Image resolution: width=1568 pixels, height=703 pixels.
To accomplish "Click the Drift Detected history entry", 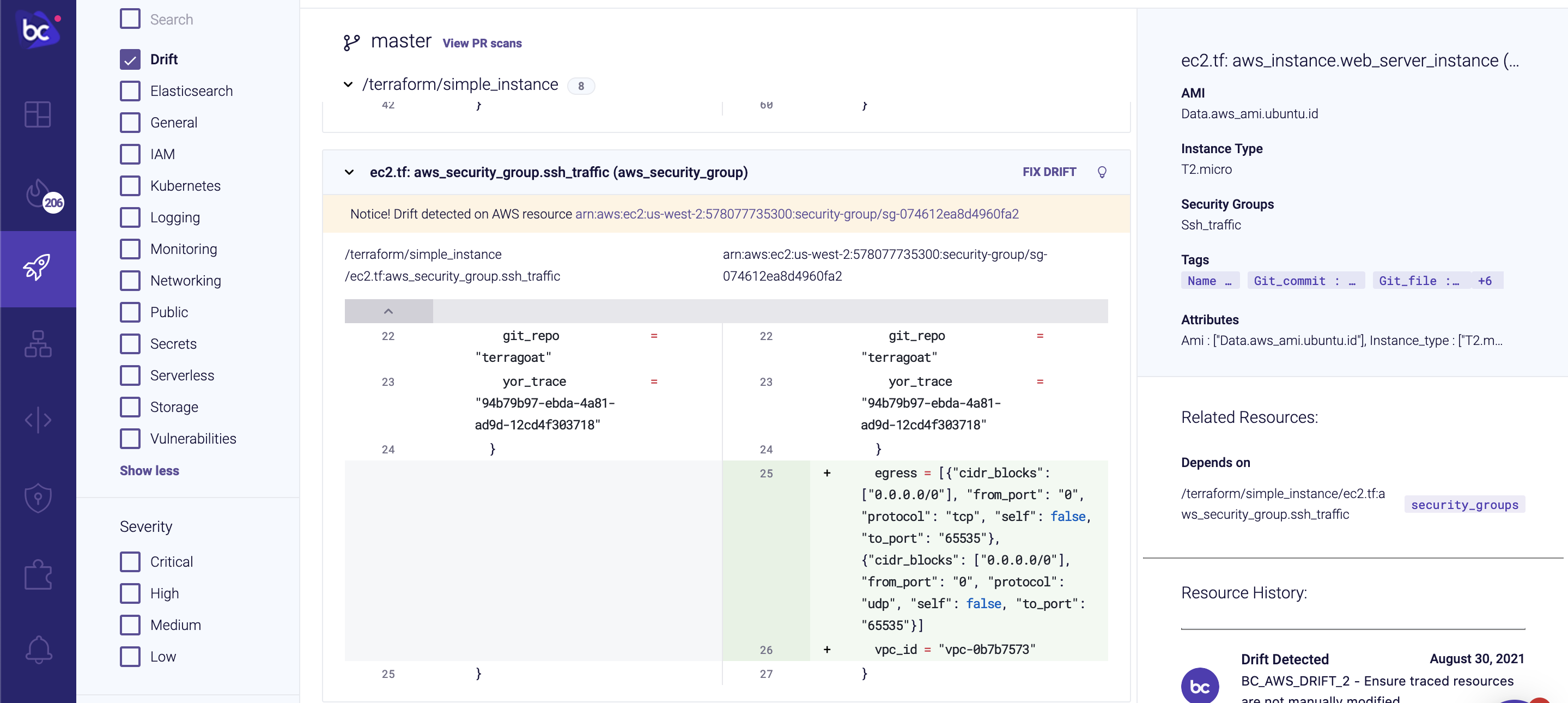I will tap(1285, 660).
